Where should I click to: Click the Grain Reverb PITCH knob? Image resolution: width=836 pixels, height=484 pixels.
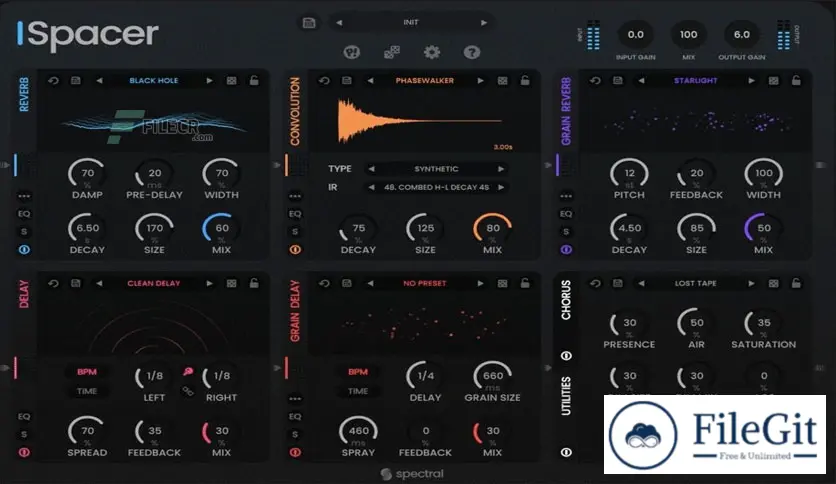click(629, 174)
